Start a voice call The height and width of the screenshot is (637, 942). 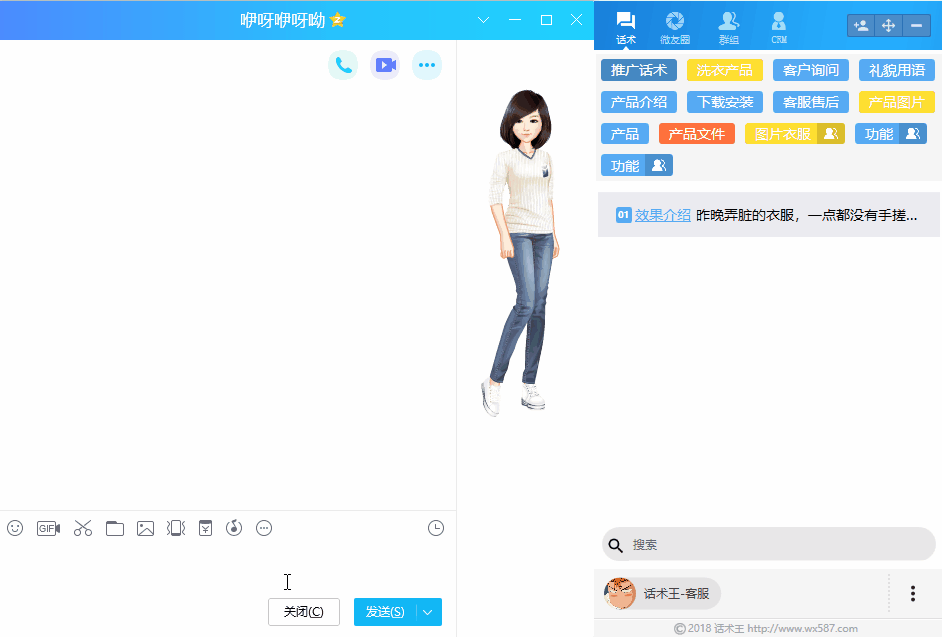343,65
